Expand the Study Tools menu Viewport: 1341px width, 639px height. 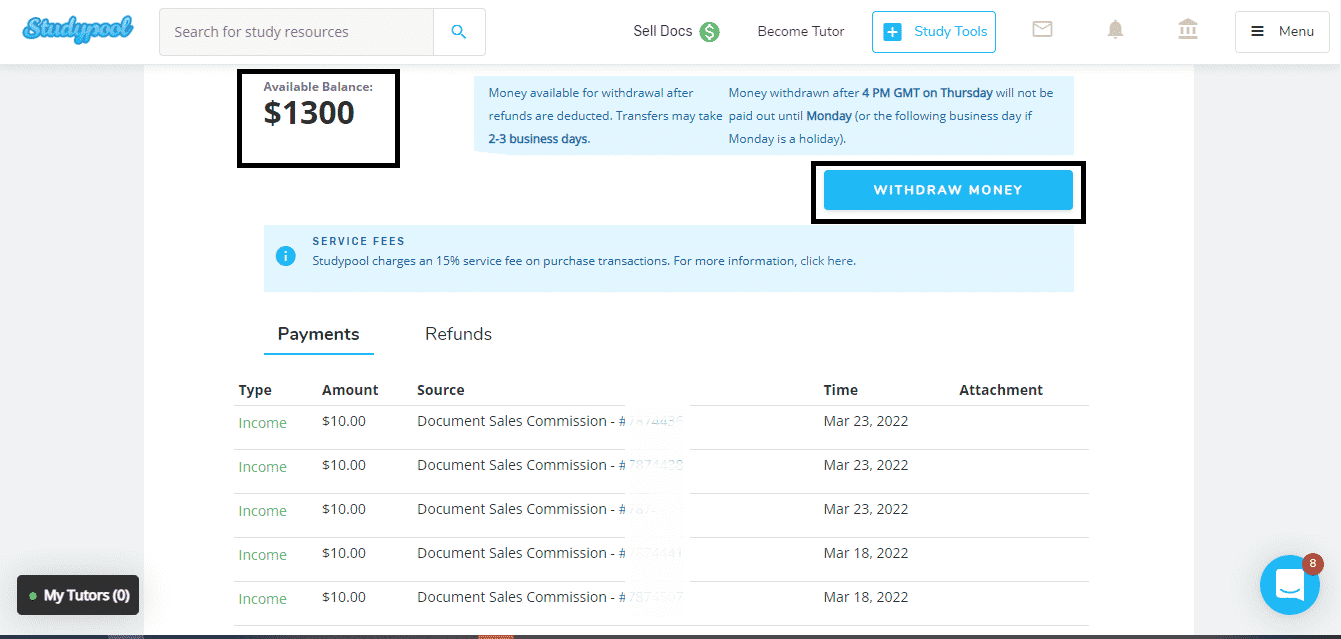click(936, 31)
